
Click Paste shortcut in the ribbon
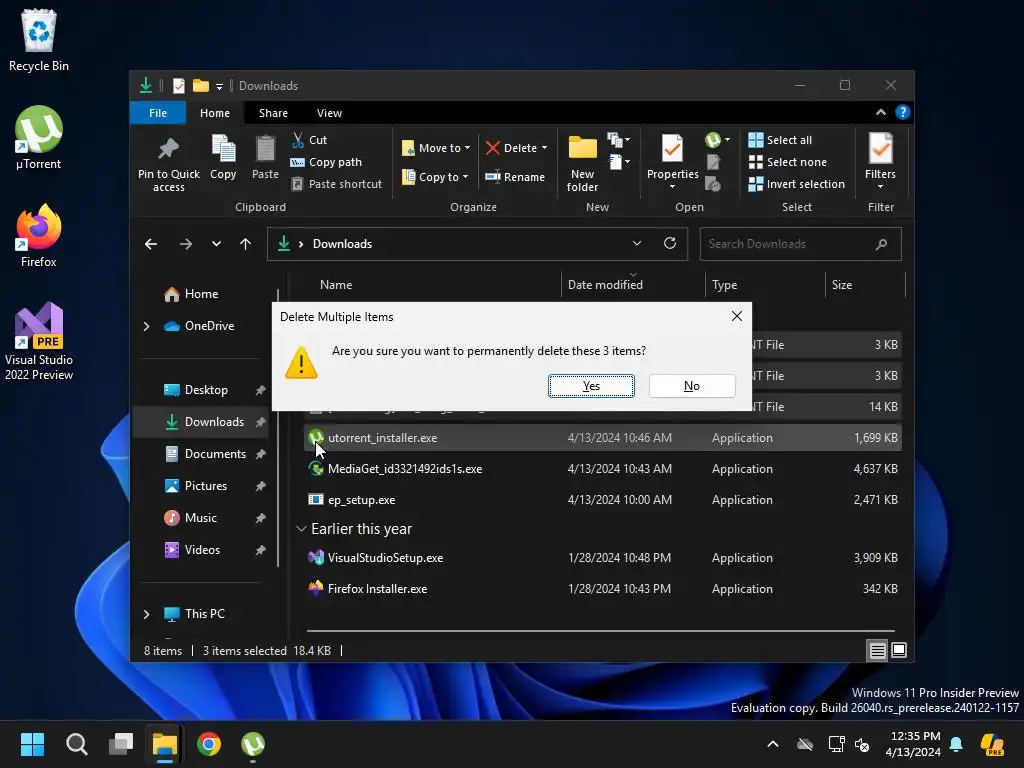(337, 184)
